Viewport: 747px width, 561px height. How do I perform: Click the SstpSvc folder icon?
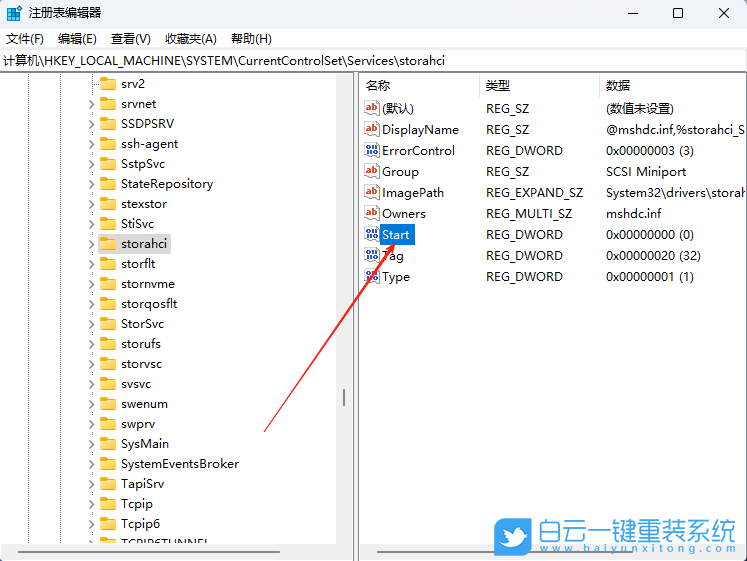coord(108,164)
